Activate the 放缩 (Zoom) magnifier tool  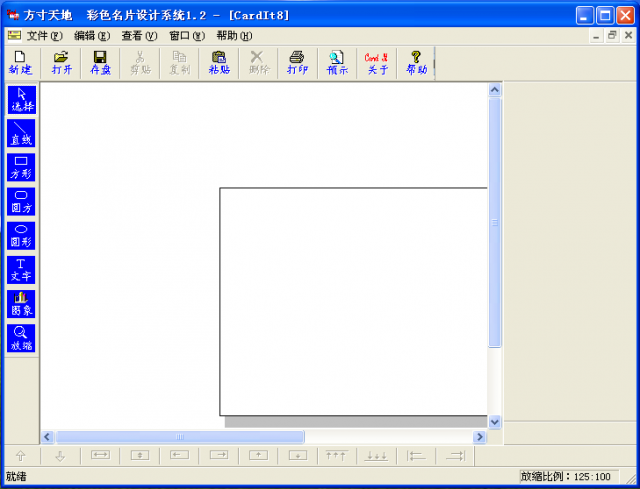pyautogui.click(x=21, y=337)
